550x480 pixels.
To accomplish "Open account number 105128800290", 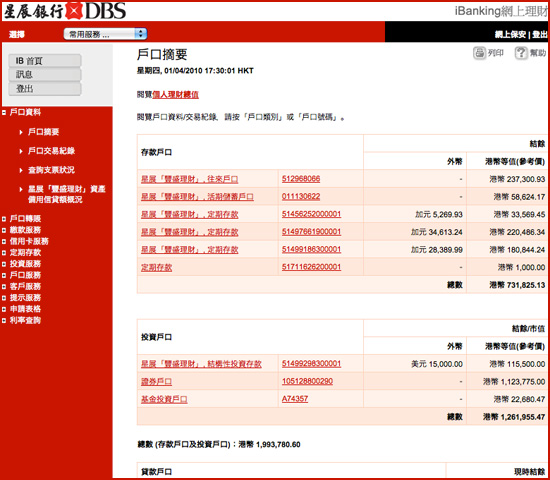I will (x=307, y=381).
